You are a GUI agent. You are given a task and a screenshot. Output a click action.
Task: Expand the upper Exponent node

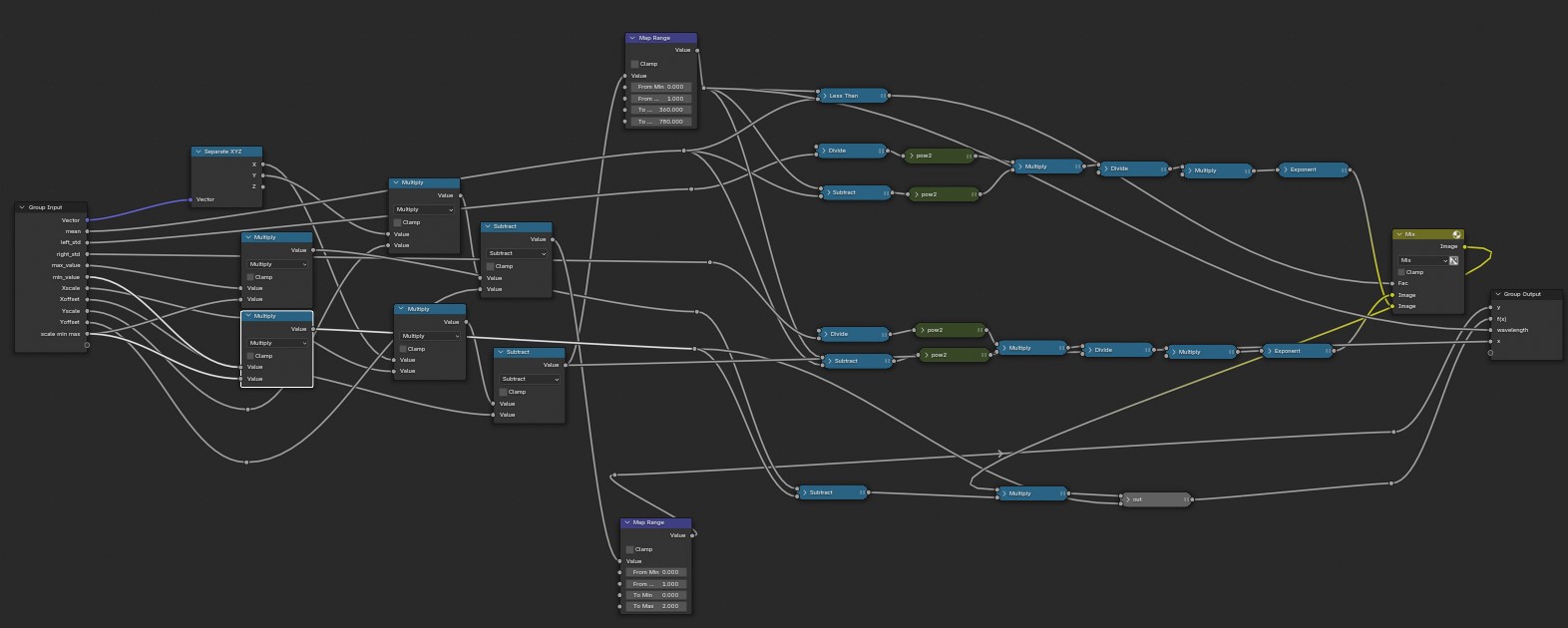click(1285, 169)
